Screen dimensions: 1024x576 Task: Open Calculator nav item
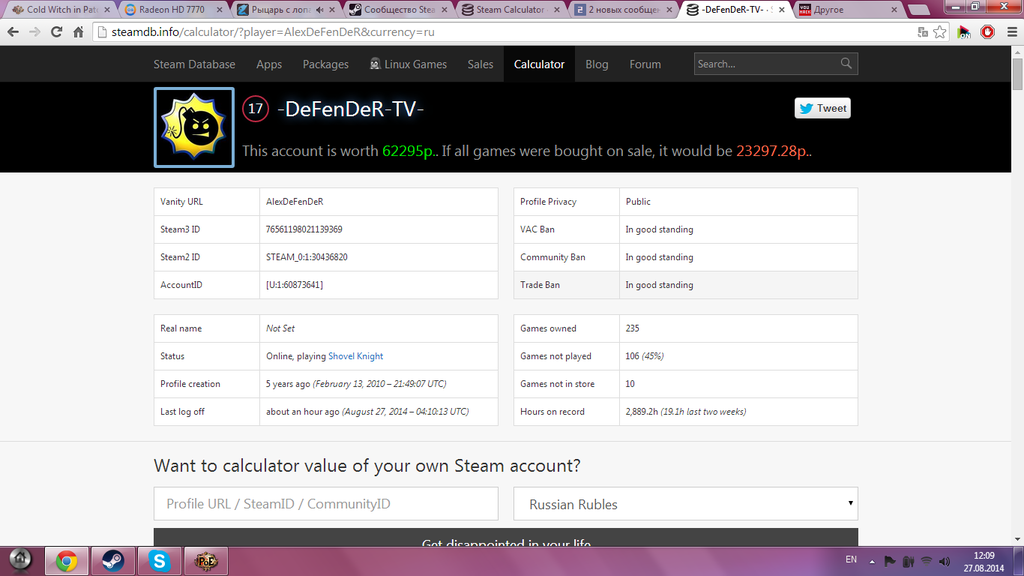tap(539, 64)
